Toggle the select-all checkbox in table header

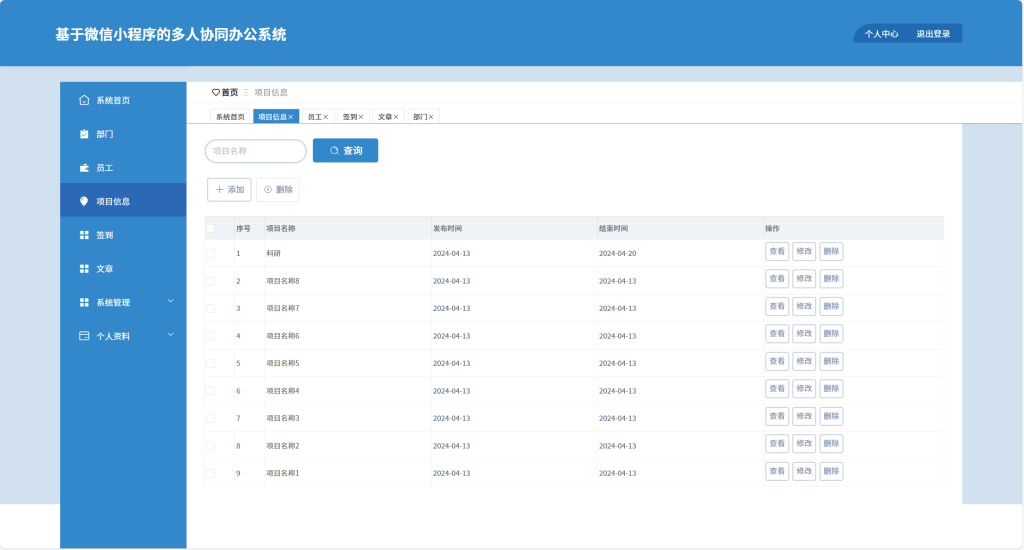click(x=210, y=229)
